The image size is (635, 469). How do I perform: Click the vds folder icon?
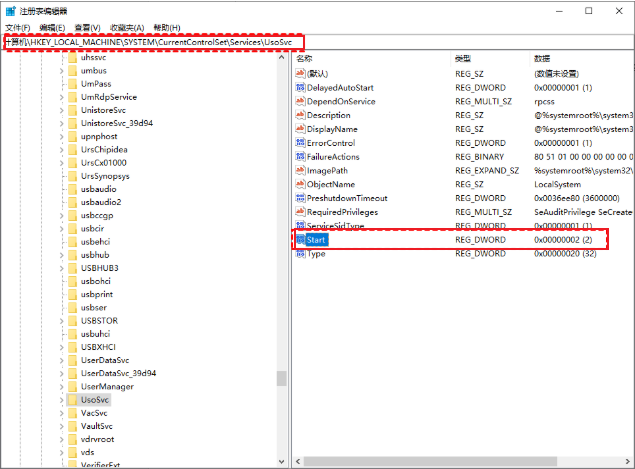(x=72, y=452)
